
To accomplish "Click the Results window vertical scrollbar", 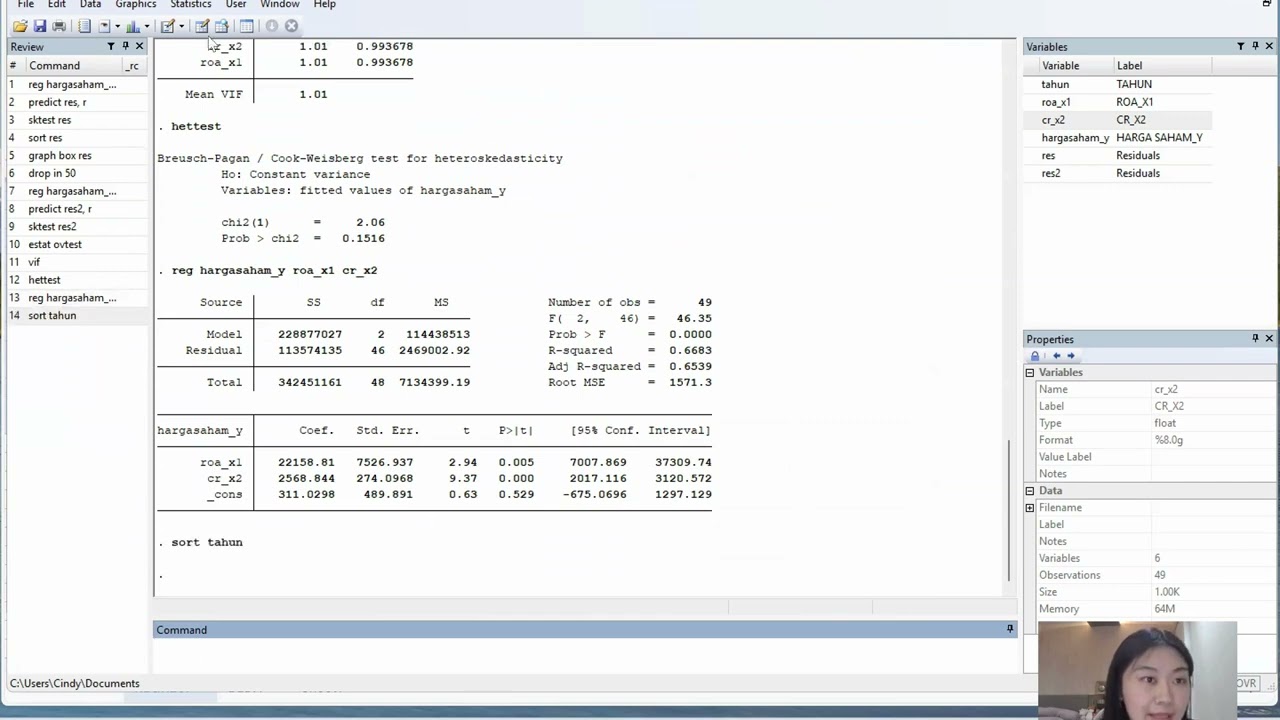I will point(1009,510).
